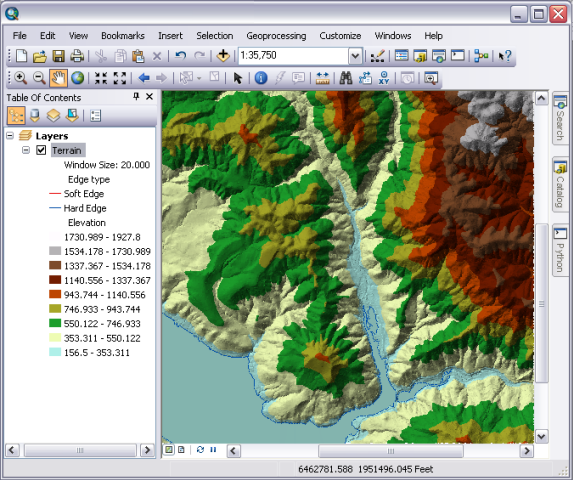Select the Measure ruler tool

pyautogui.click(x=322, y=78)
